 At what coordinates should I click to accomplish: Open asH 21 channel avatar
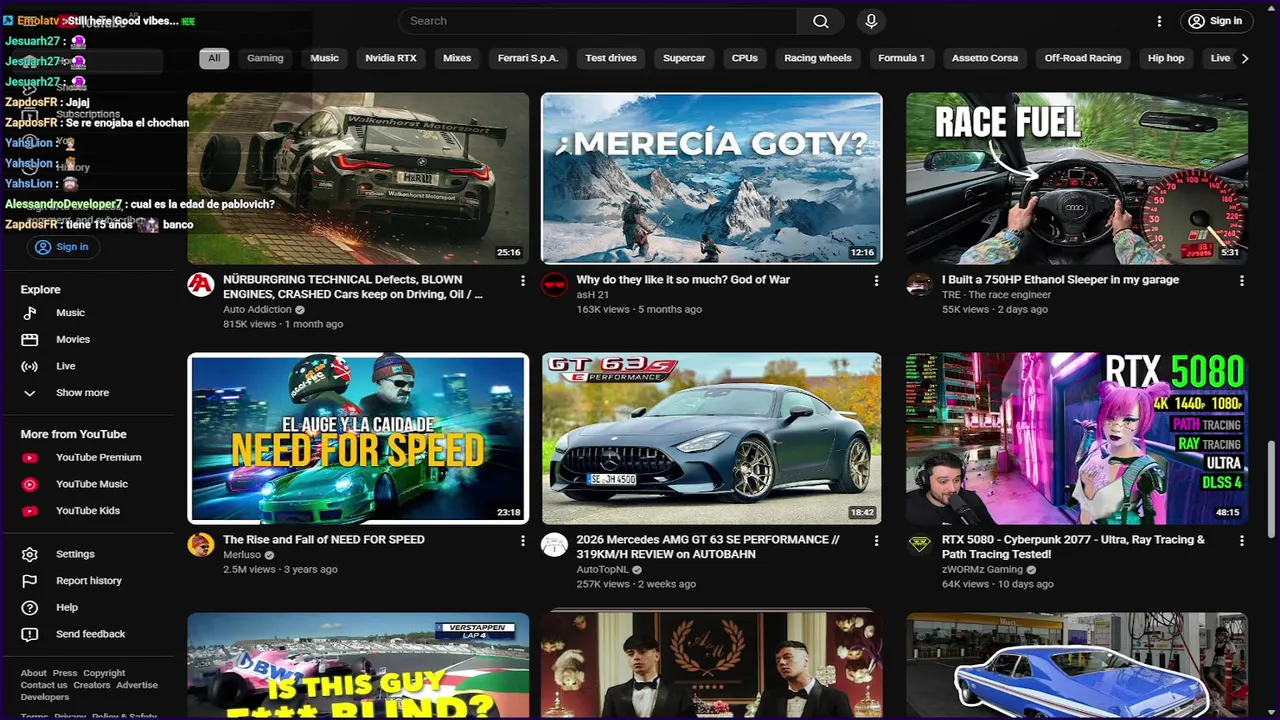554,285
